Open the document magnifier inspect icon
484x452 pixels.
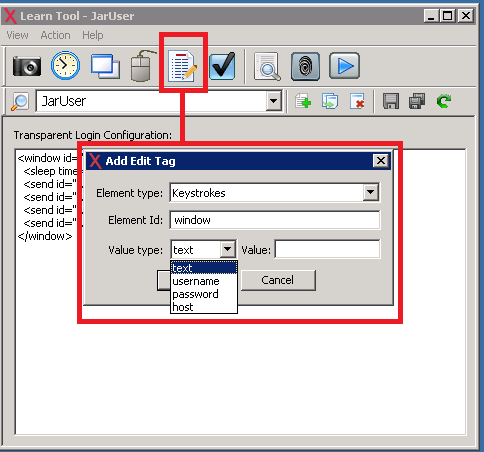pos(267,66)
